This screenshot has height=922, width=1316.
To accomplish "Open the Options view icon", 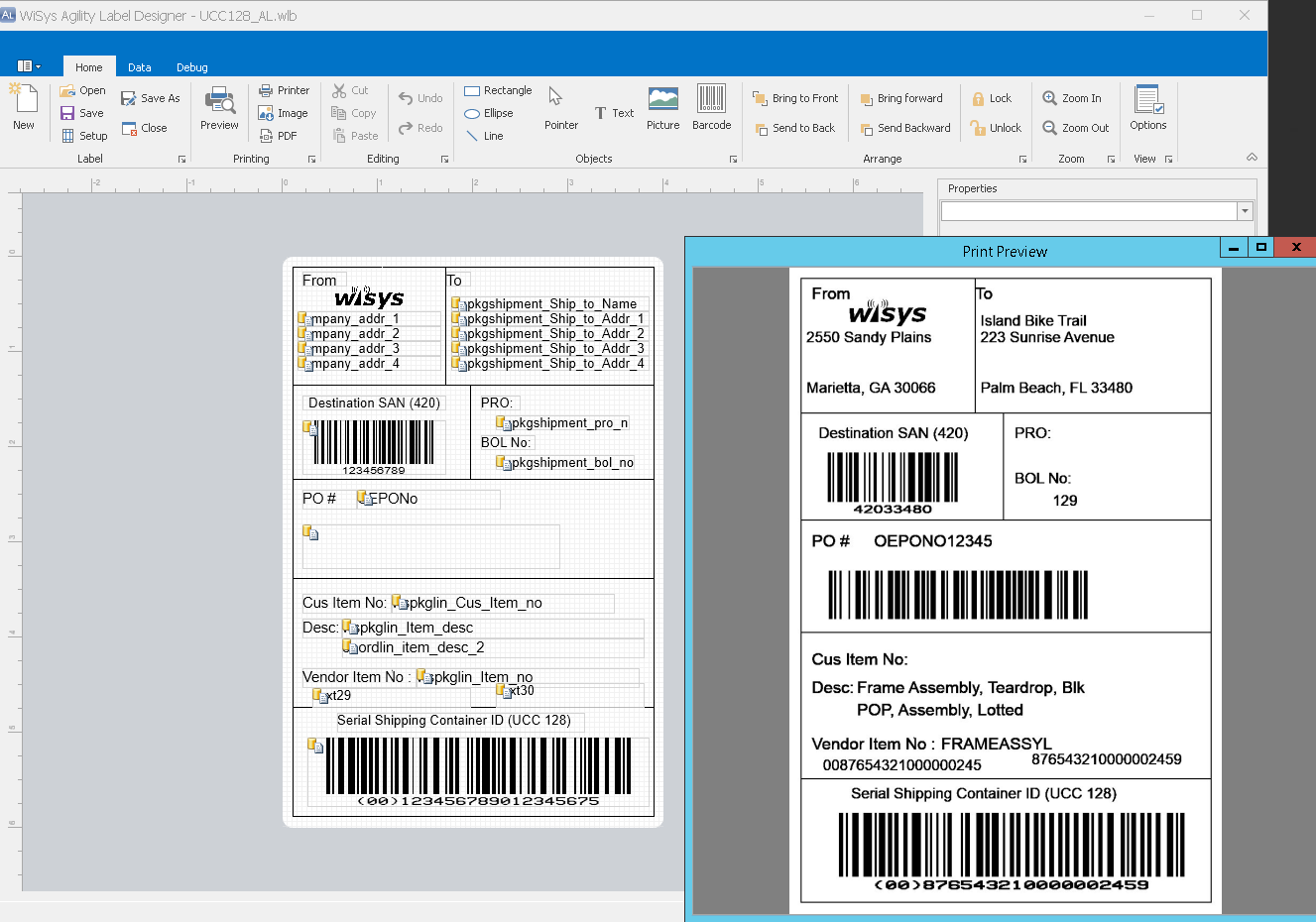I will [x=1147, y=107].
